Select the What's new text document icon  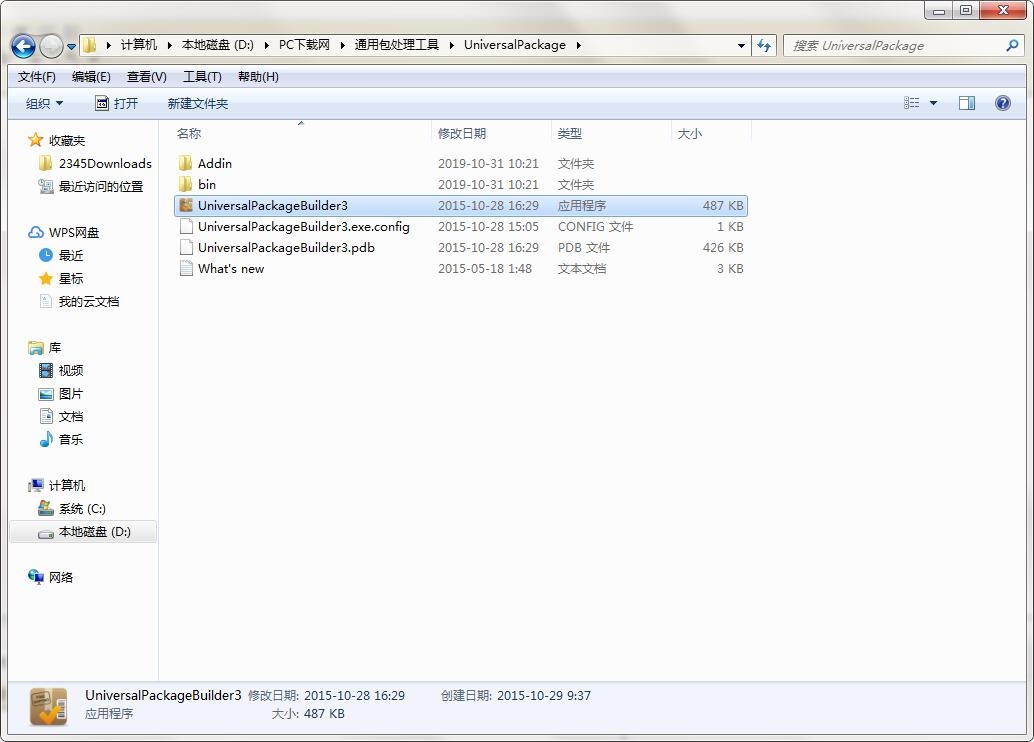tap(186, 268)
